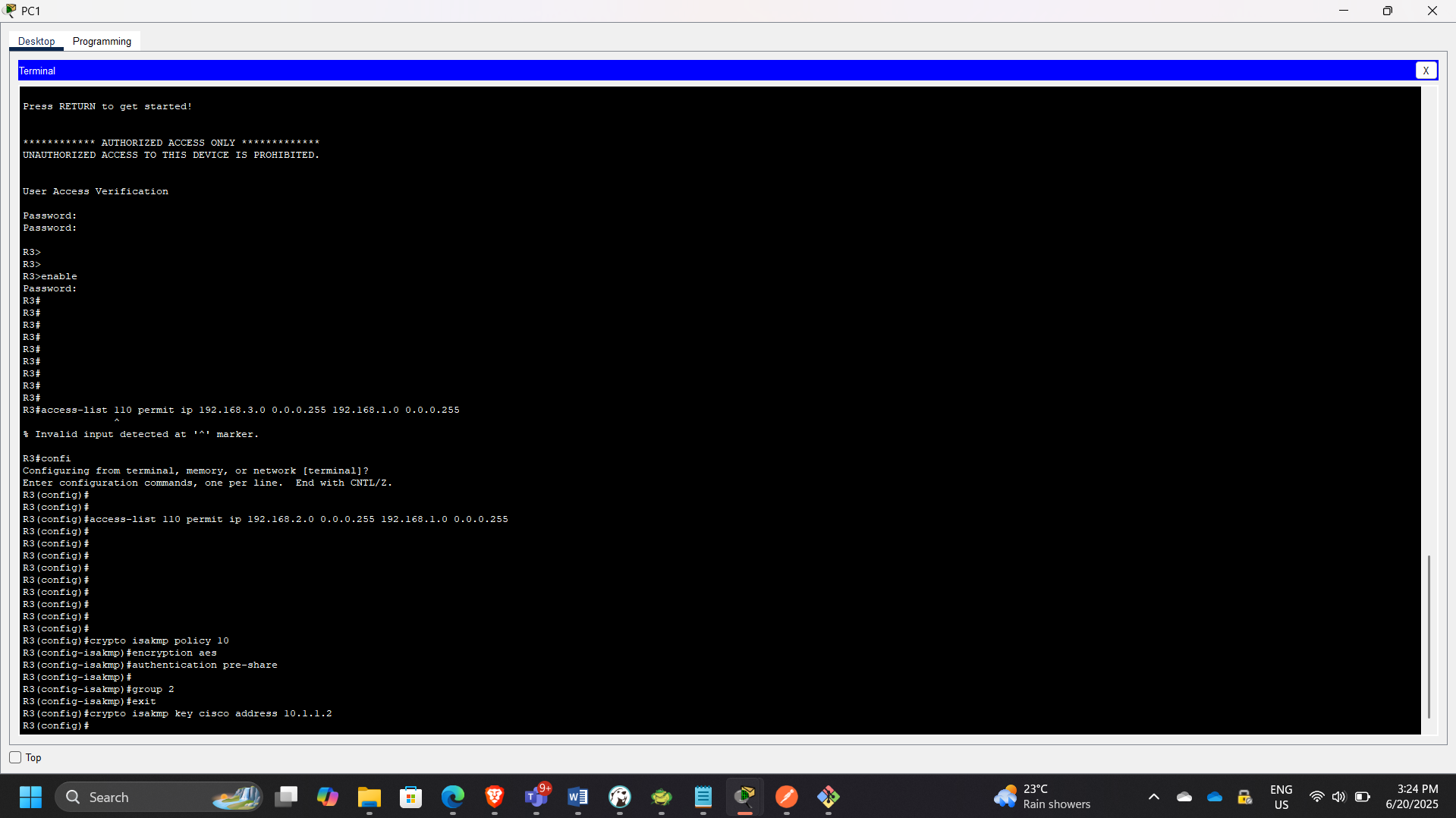Screen dimensions: 1456x818
Task: Open the weather panel showing Rain showers
Action: click(1042, 796)
